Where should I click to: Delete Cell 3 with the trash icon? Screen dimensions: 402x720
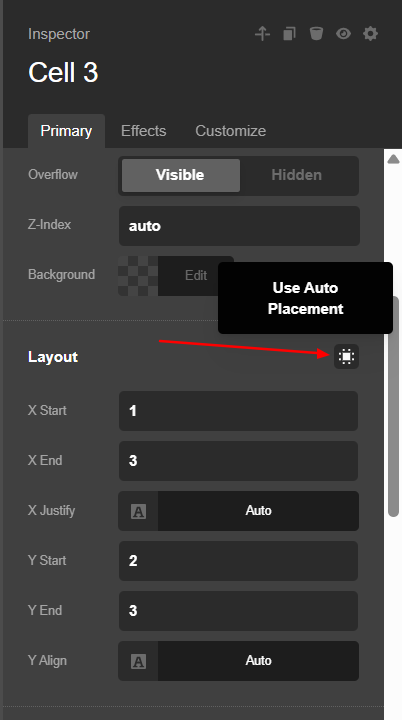pyautogui.click(x=316, y=34)
